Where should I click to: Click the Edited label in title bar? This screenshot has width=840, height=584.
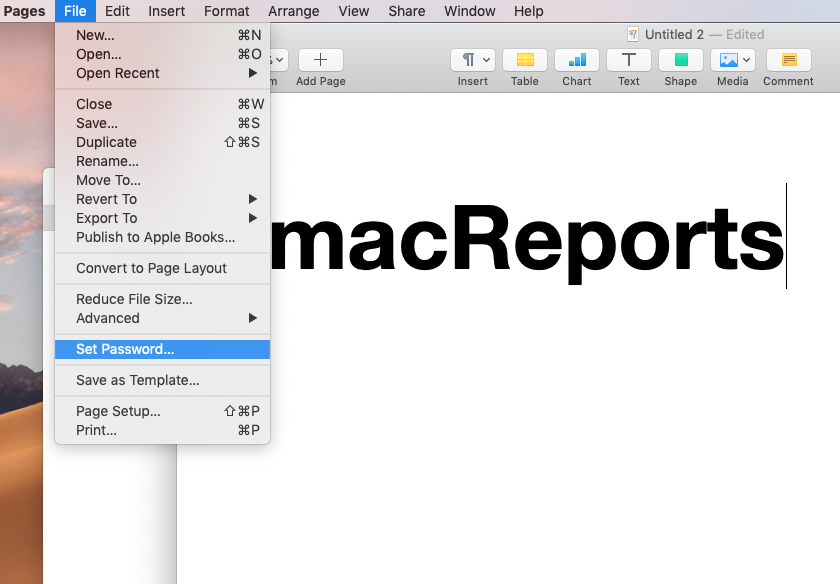[x=745, y=34]
